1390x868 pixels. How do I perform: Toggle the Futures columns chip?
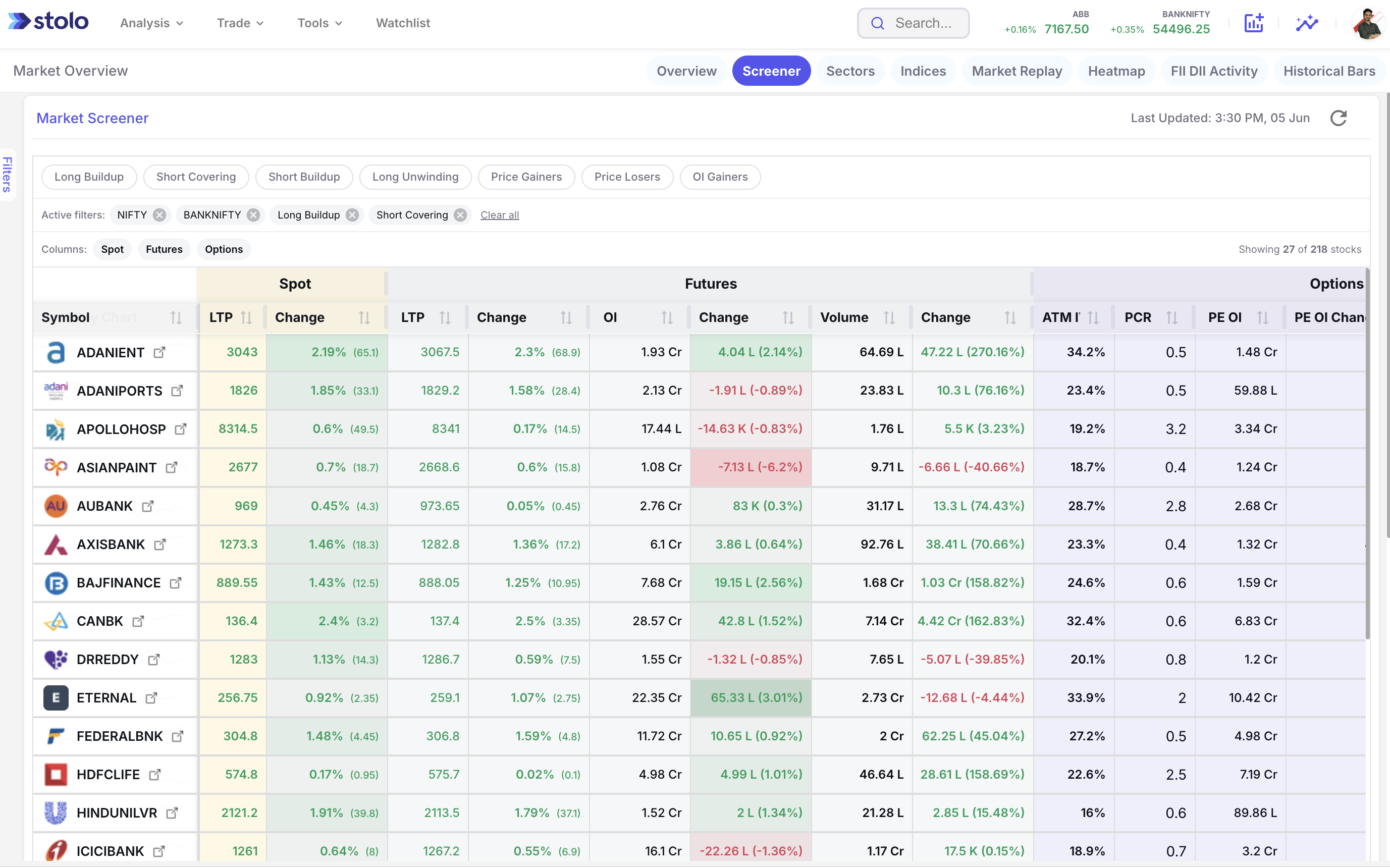tap(164, 249)
